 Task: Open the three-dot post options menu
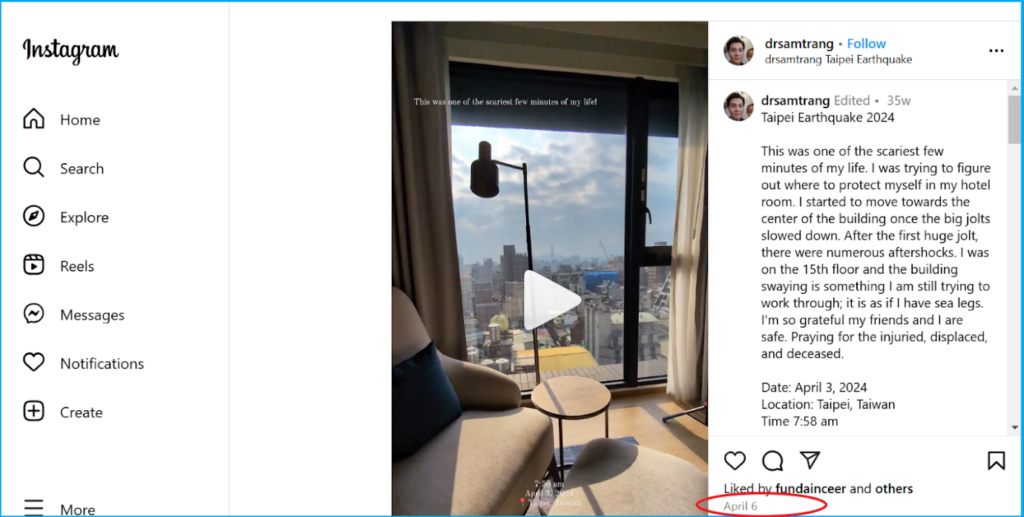pyautogui.click(x=996, y=51)
